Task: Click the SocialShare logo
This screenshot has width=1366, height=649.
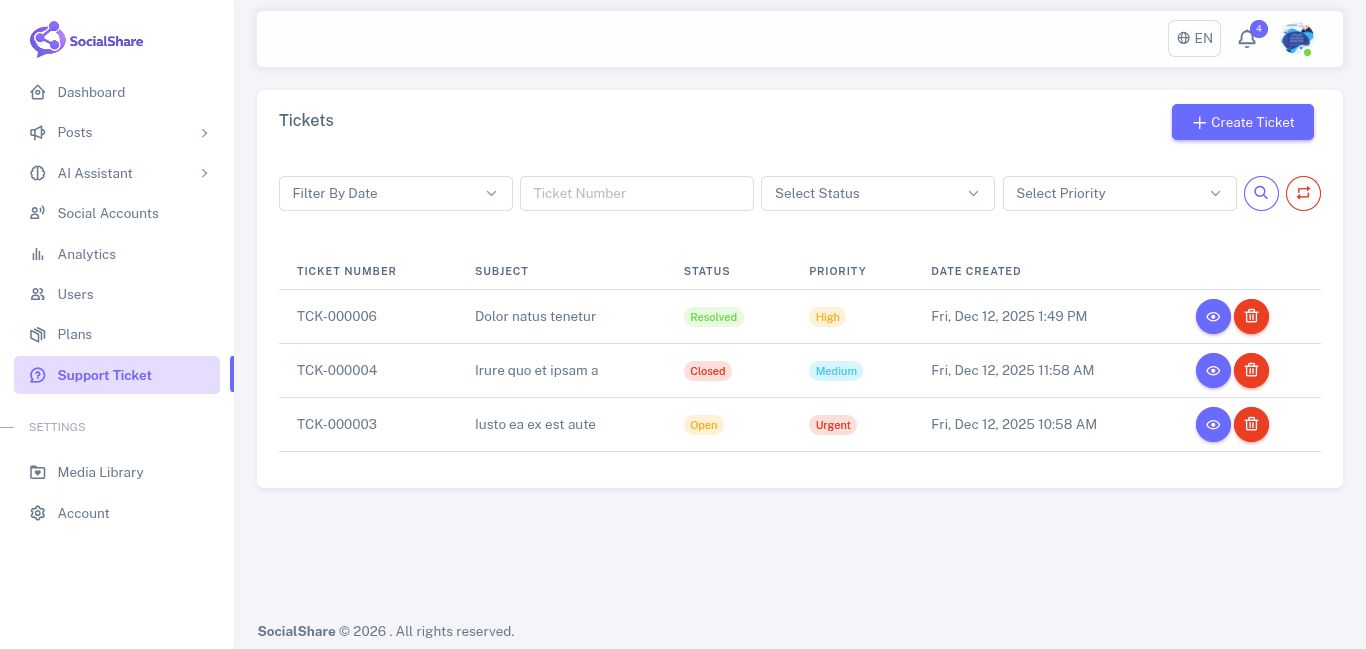Action: click(x=87, y=40)
